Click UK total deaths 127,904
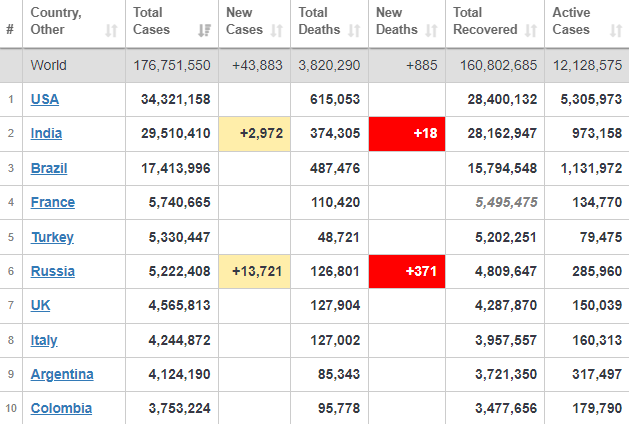 coord(335,305)
